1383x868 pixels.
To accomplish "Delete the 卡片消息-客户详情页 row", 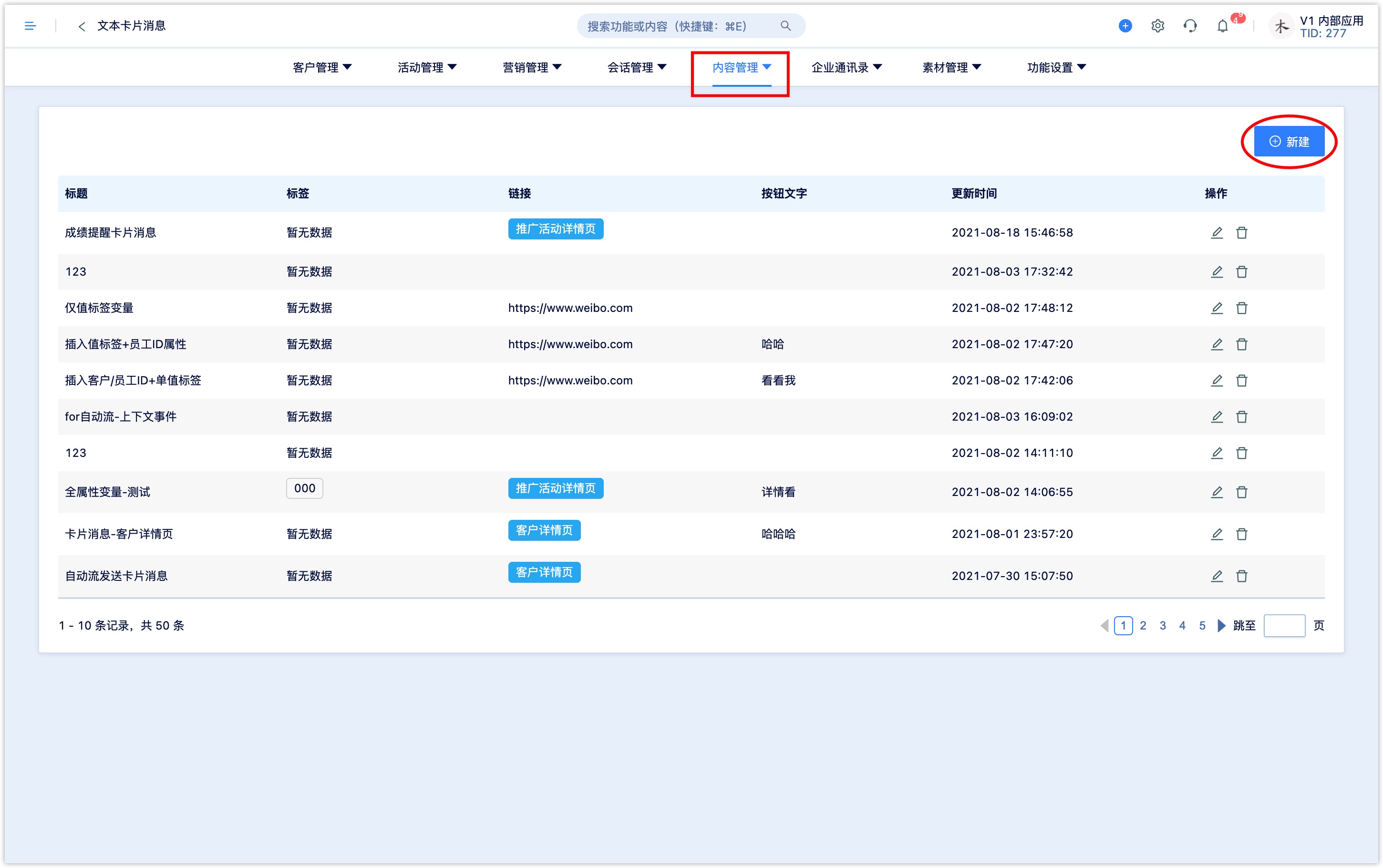I will (x=1241, y=533).
